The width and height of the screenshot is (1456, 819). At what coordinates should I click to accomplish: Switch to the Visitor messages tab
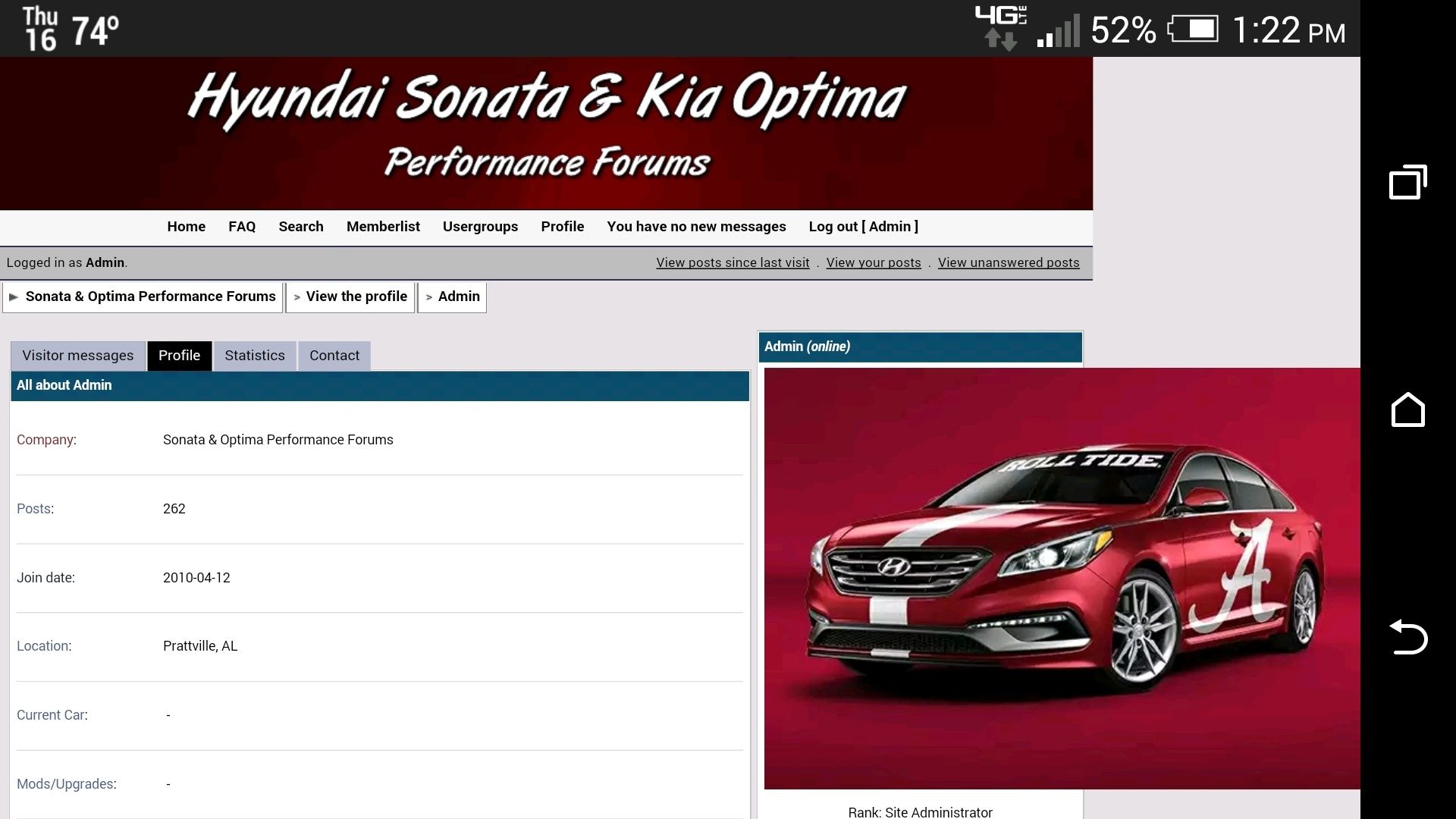click(x=78, y=356)
